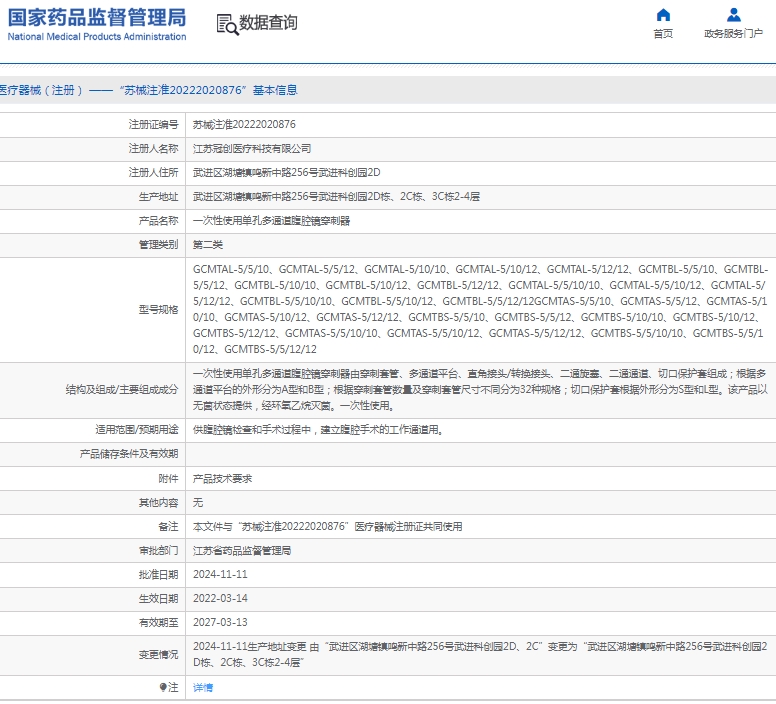Click the 注册人名称 row label
The image size is (776, 704).
[x=153, y=148]
